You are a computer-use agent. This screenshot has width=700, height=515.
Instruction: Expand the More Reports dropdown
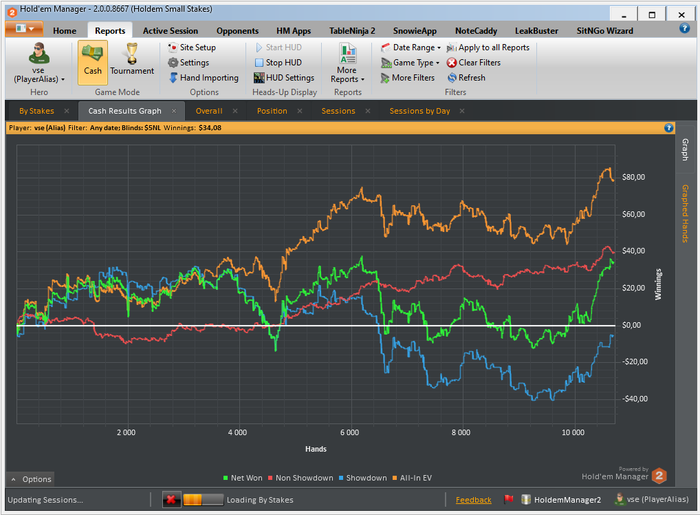(347, 63)
